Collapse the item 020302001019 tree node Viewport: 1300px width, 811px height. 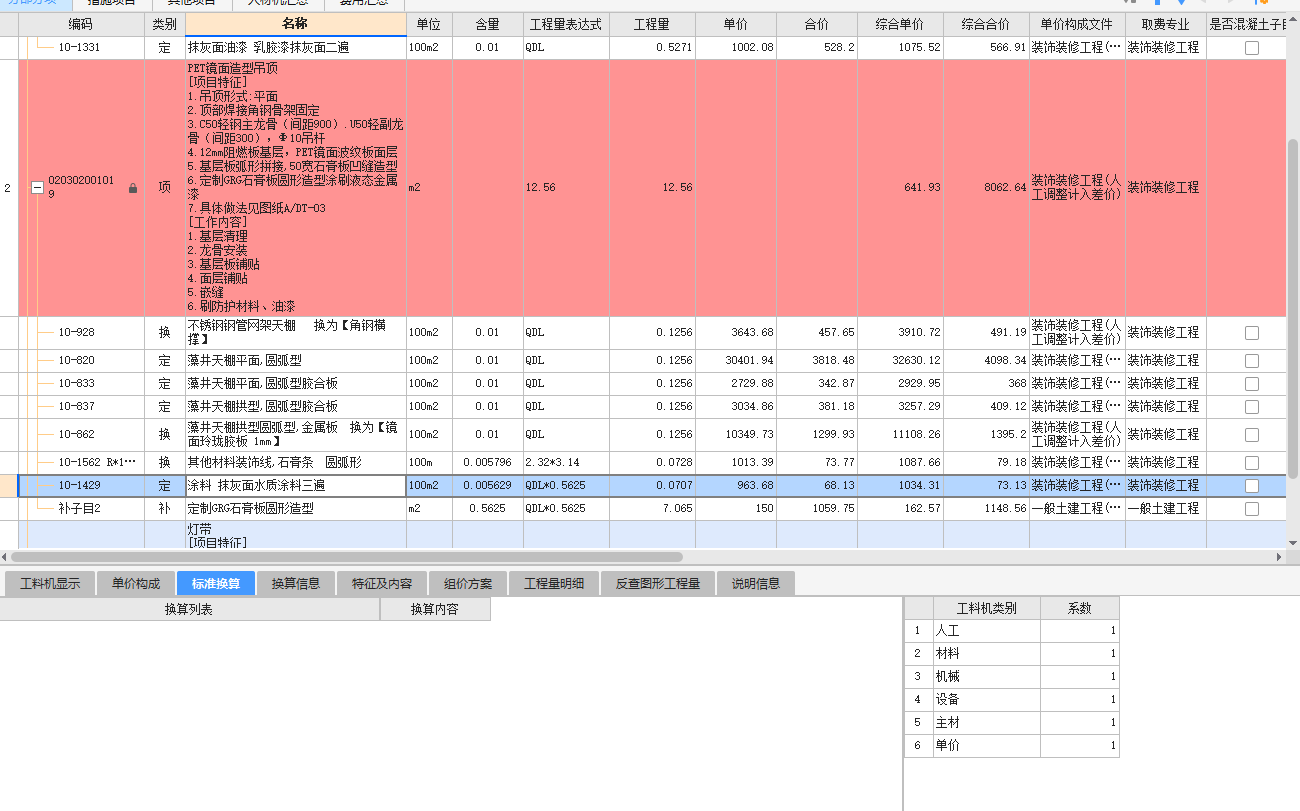[38, 187]
